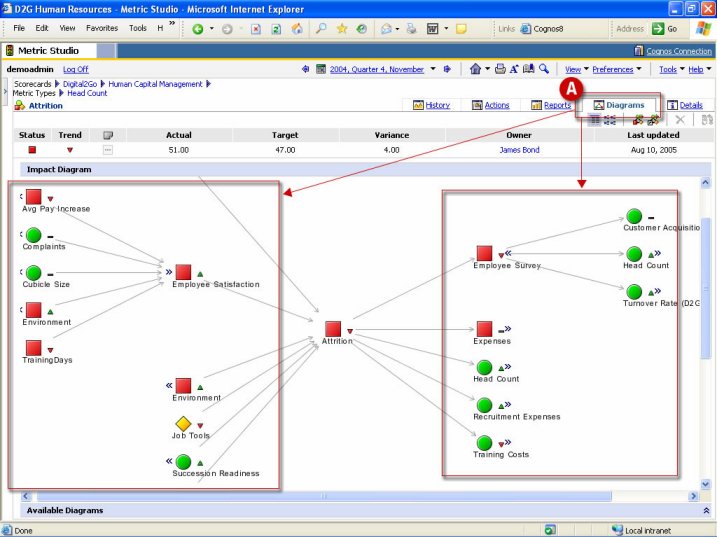Open Human Capital Management breadcrumb link
Screen dimensions: 717x537
coord(155,84)
